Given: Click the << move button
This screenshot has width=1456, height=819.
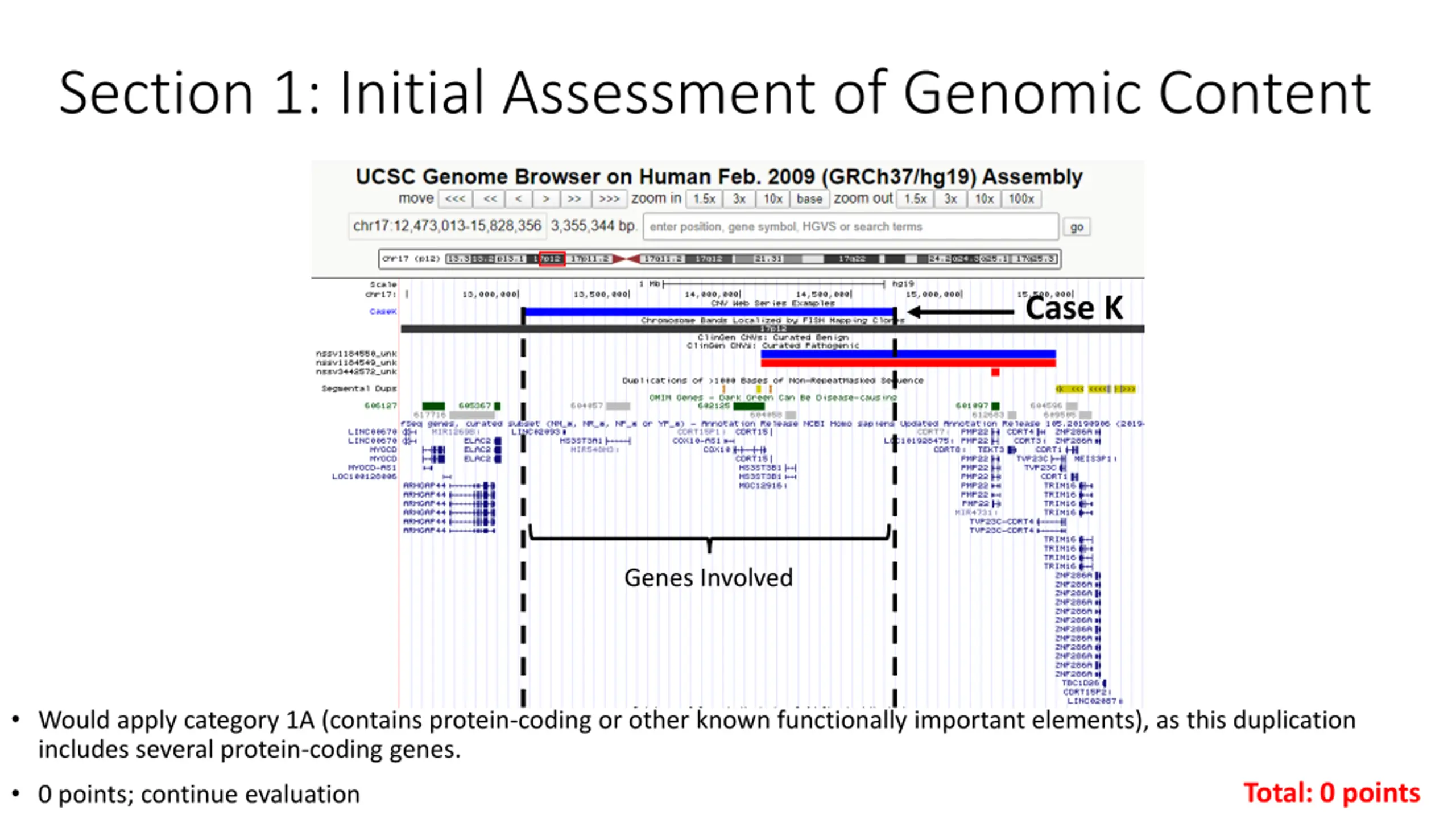Looking at the screenshot, I should coord(490,199).
